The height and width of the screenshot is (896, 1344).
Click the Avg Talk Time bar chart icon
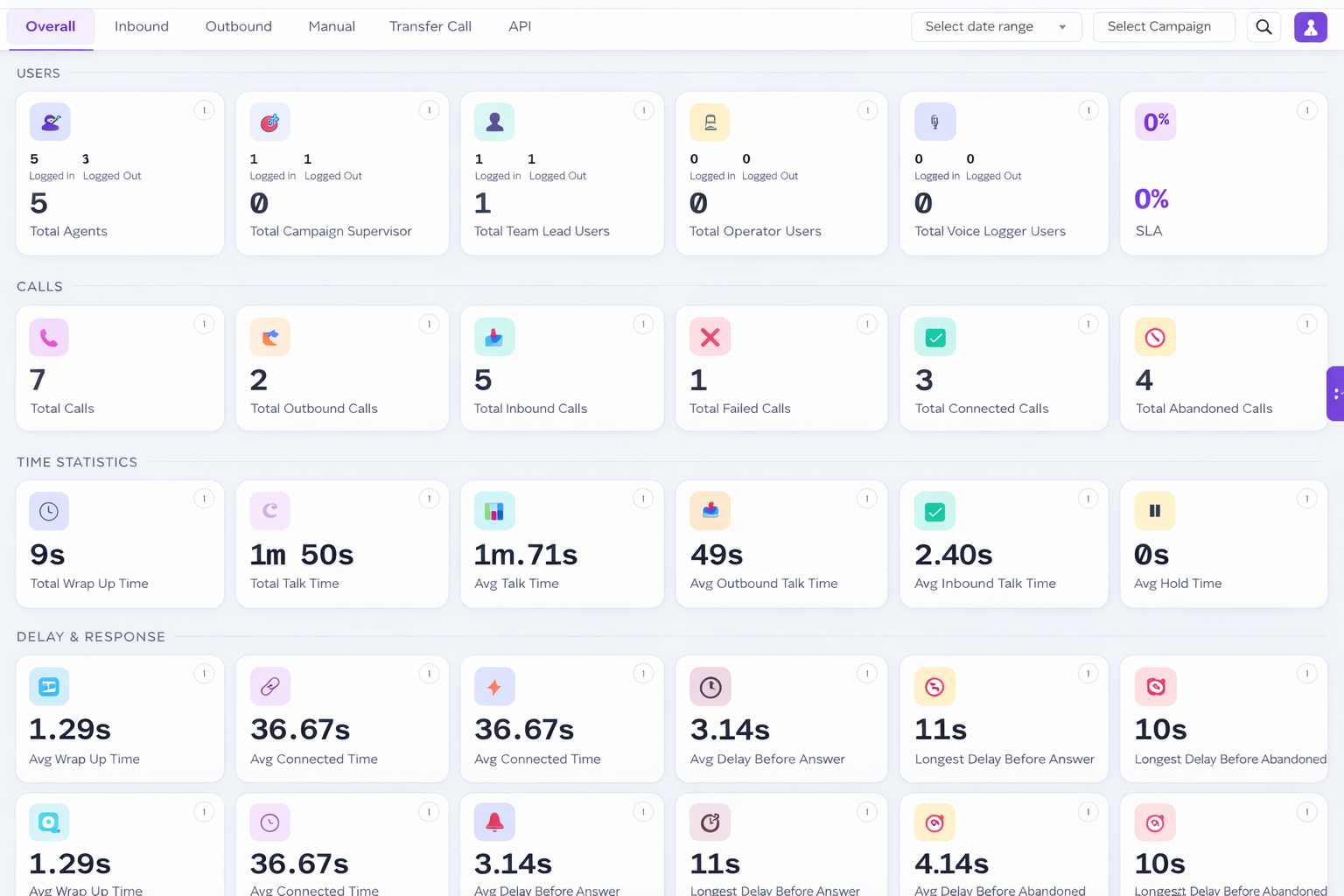click(x=494, y=510)
